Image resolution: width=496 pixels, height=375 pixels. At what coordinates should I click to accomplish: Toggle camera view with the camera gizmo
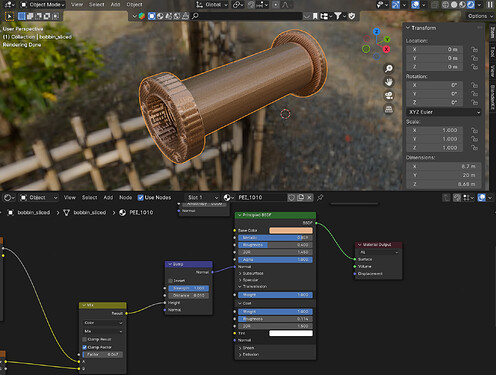[x=389, y=96]
